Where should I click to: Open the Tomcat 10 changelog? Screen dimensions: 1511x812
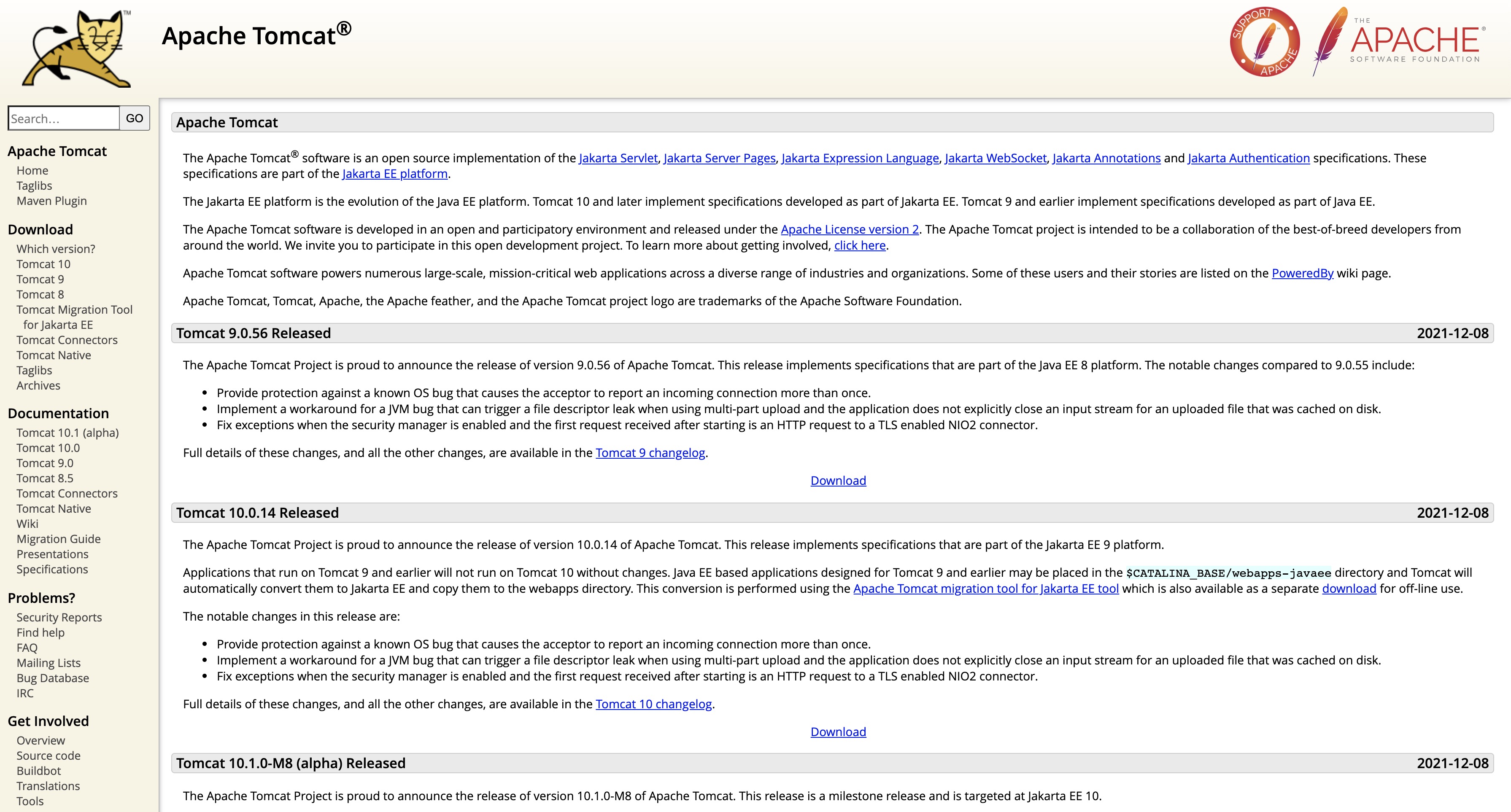(x=654, y=704)
